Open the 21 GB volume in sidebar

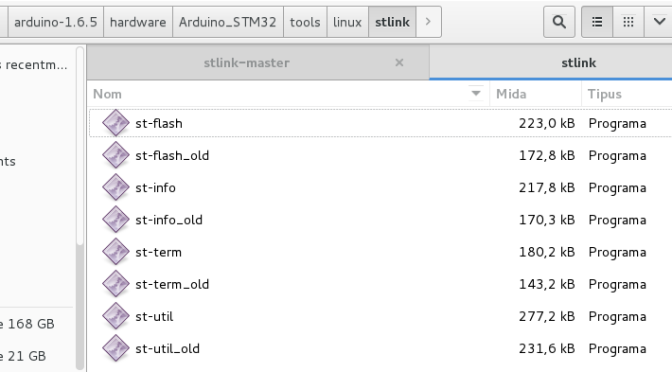click(x=23, y=356)
